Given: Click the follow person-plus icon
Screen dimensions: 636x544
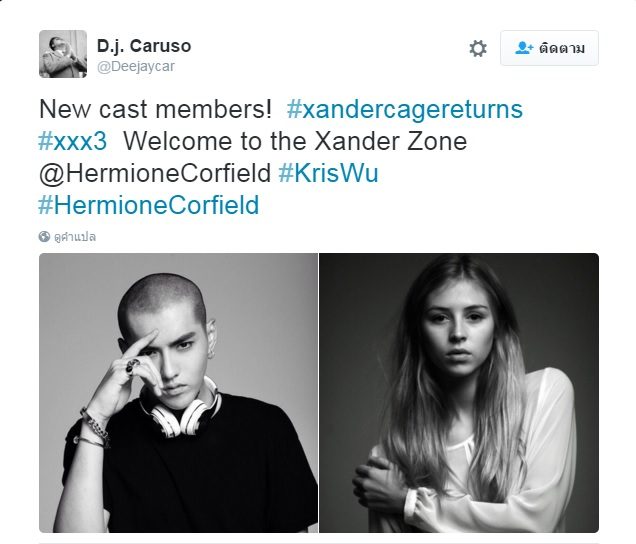Looking at the screenshot, I should [x=524, y=48].
